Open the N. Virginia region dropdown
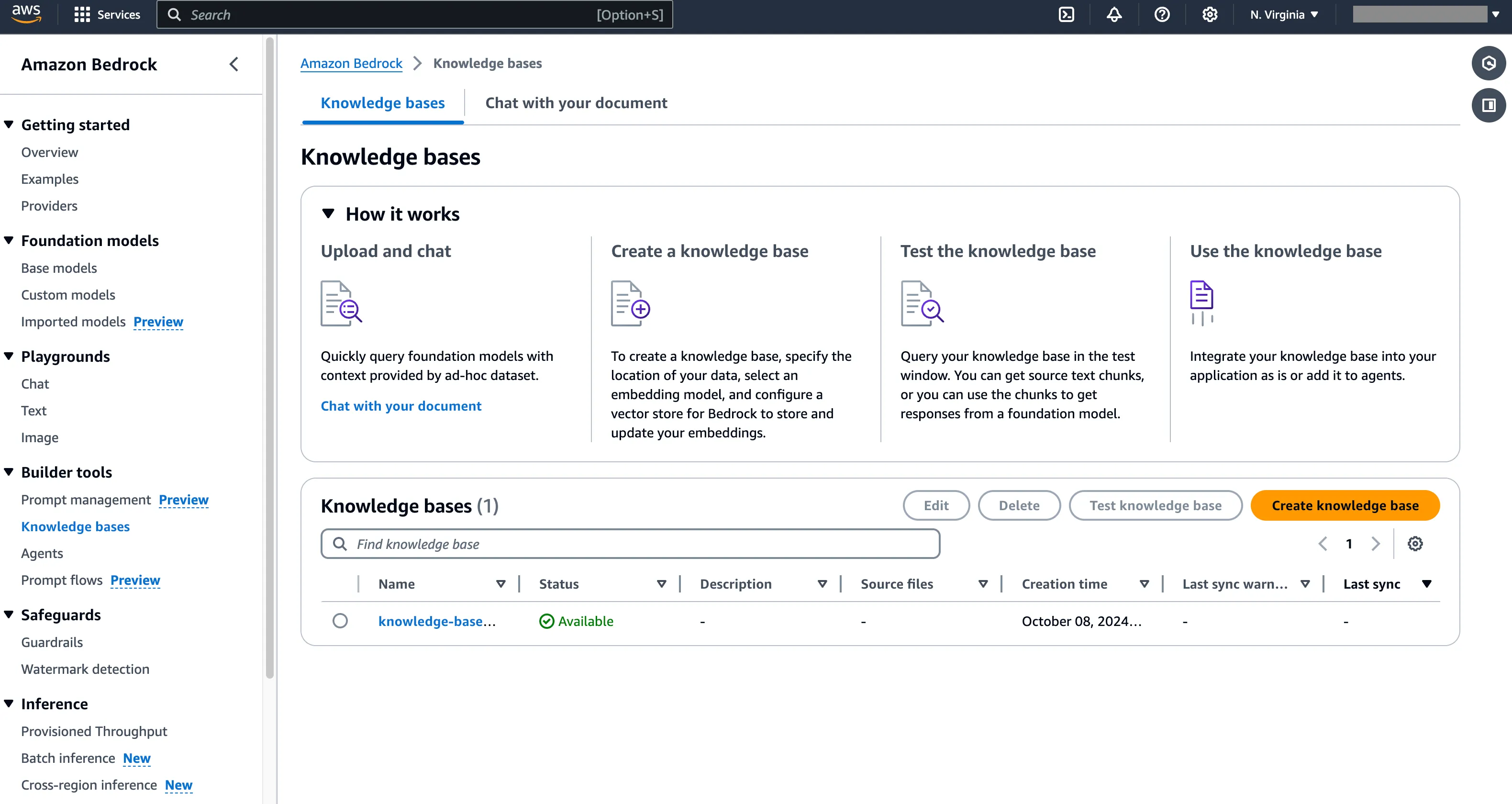Screen dimensions: 1512x804 point(1284,15)
